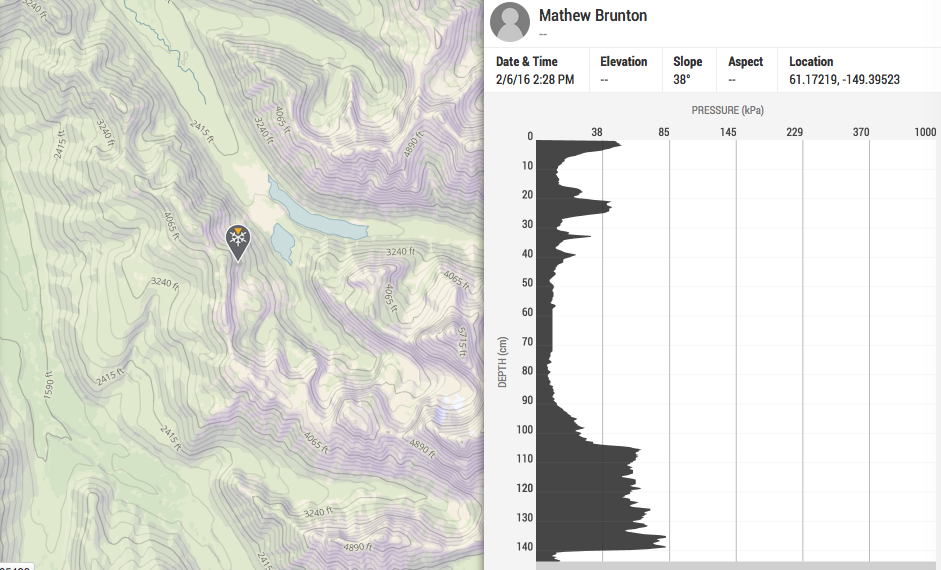Select coordinates 61.17219, -149.39523
941x570 pixels.
[x=844, y=80]
